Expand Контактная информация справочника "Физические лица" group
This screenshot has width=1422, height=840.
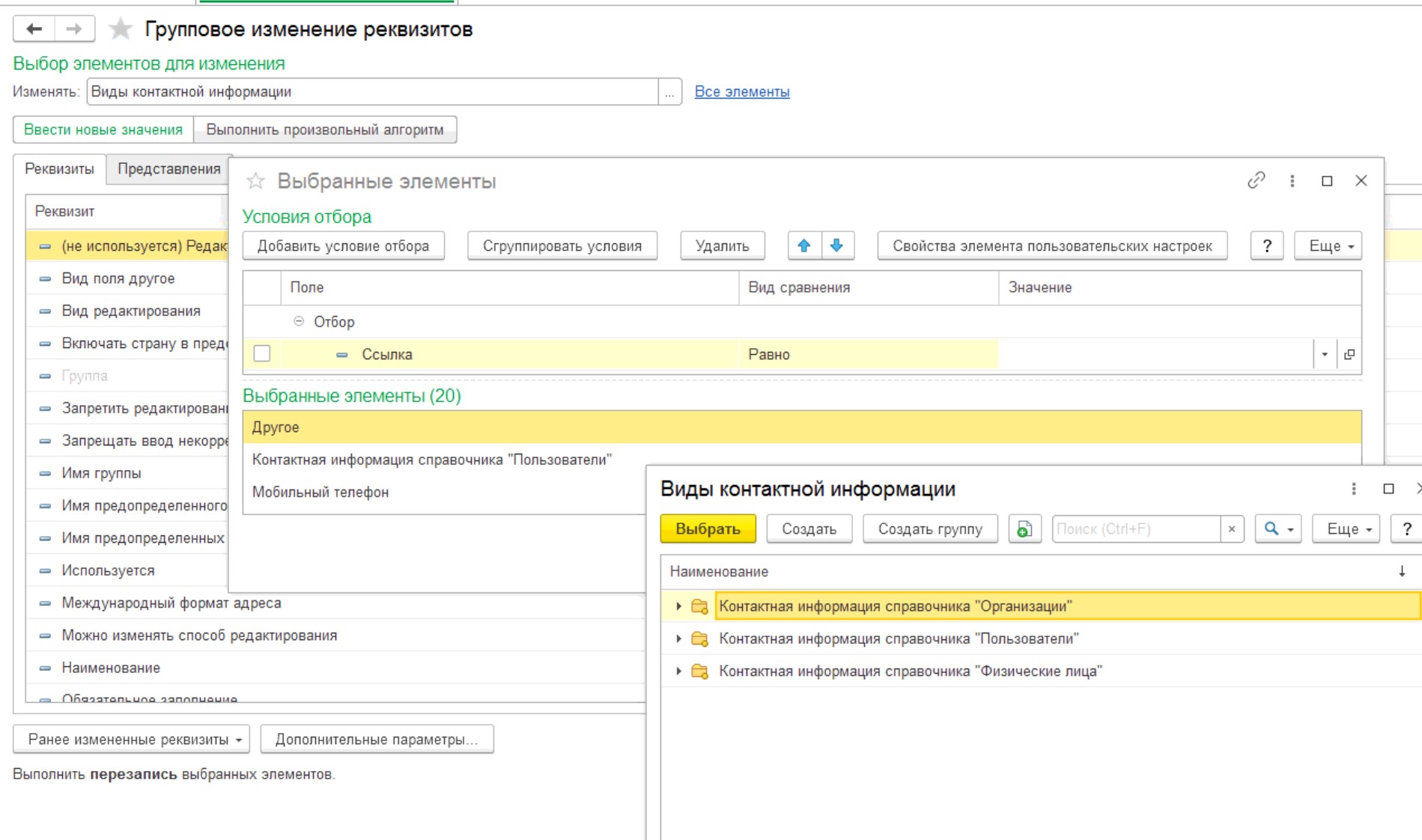click(678, 671)
